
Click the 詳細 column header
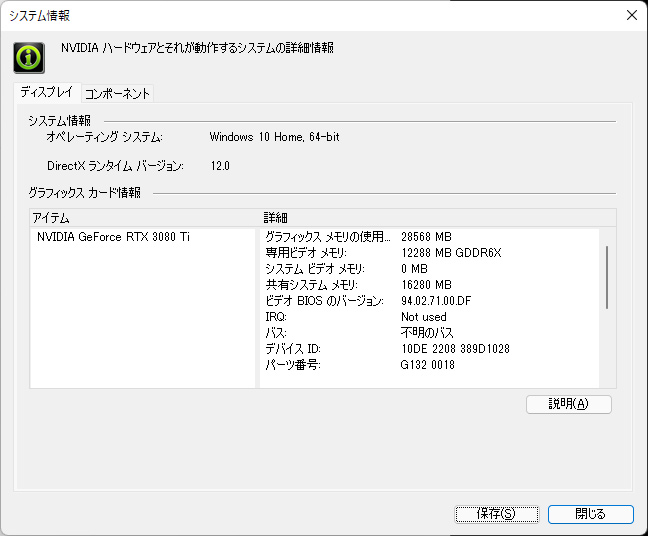click(438, 217)
